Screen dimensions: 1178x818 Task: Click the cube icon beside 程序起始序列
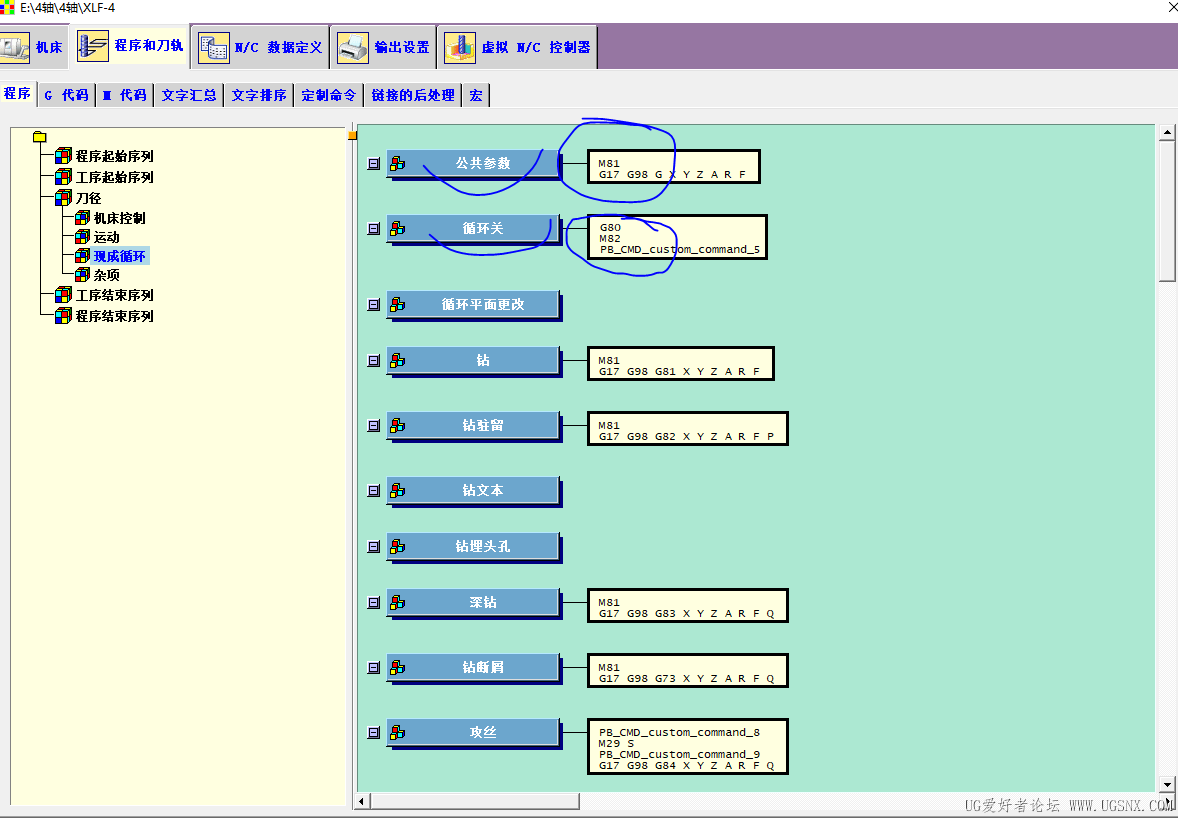[x=64, y=156]
